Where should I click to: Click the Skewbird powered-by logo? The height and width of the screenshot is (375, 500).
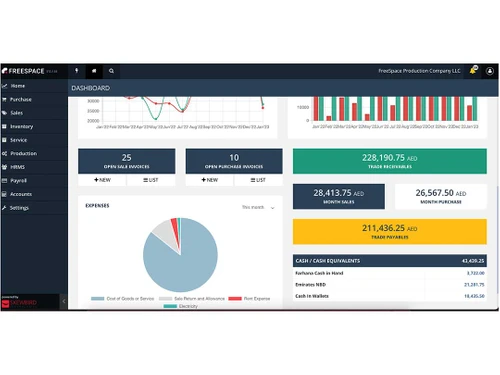(x=19, y=303)
